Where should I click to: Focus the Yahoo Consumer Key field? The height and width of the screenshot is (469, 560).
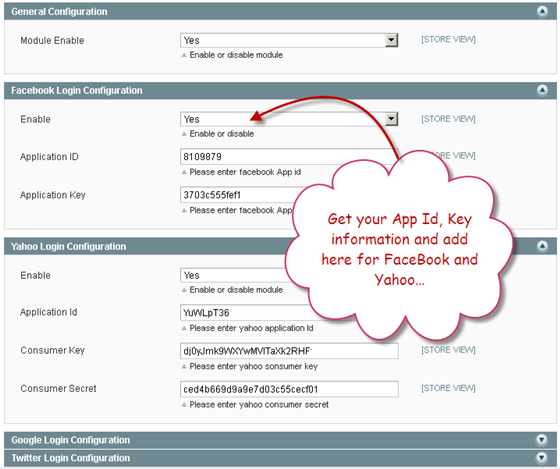pos(289,351)
